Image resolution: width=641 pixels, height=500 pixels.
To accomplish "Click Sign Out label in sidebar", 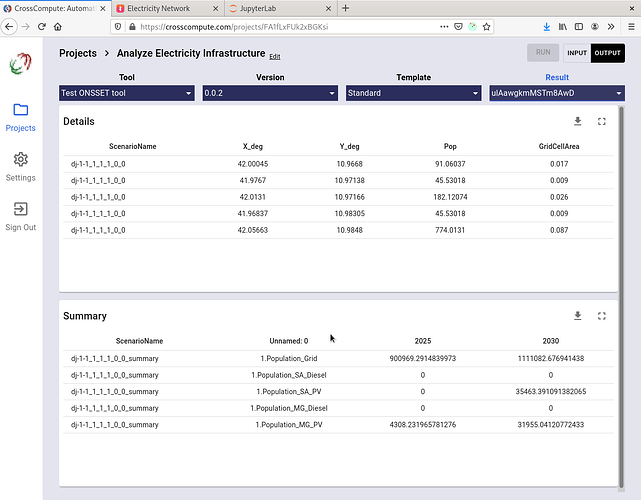I will (x=20, y=227).
